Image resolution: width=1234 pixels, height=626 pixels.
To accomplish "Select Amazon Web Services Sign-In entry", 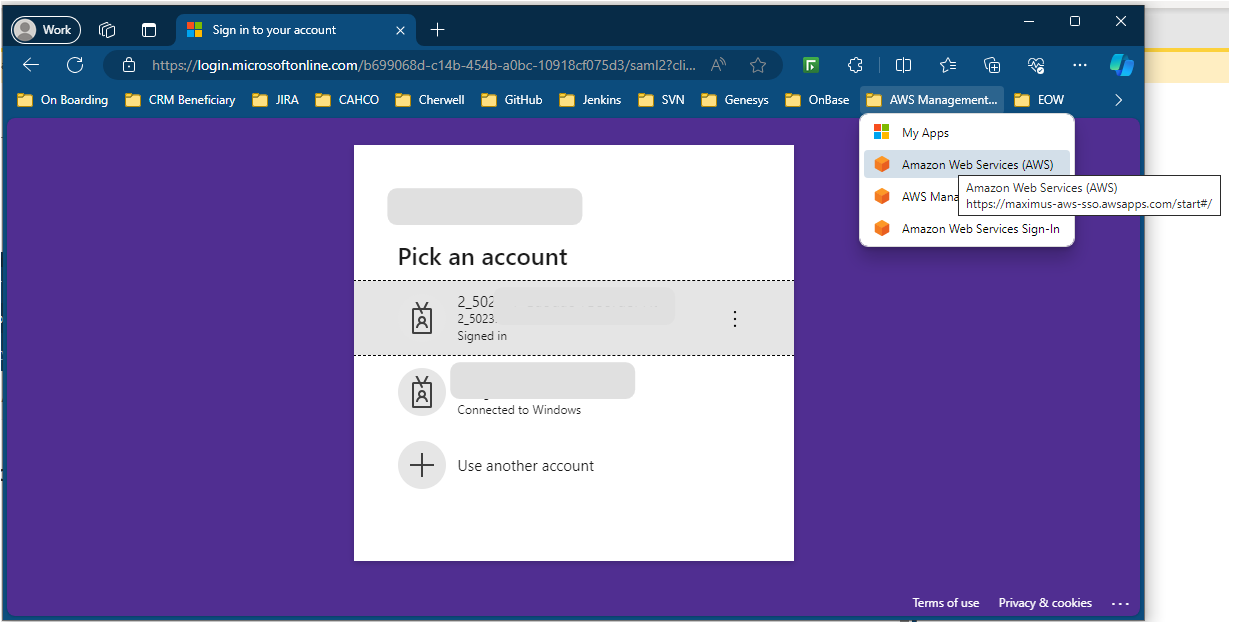I will click(980, 228).
